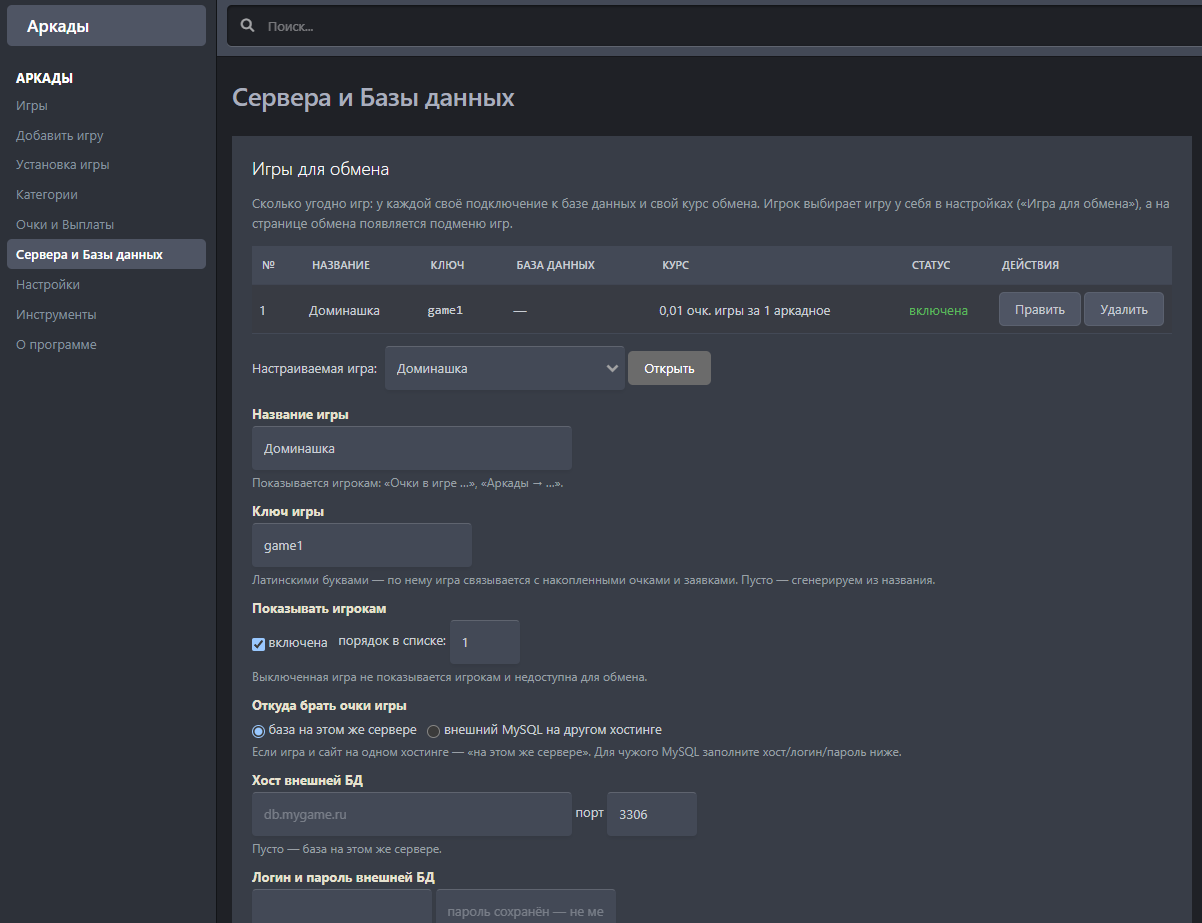Focus the 'Название игры' text field
Screen dimensions: 1202x923
(x=412, y=448)
